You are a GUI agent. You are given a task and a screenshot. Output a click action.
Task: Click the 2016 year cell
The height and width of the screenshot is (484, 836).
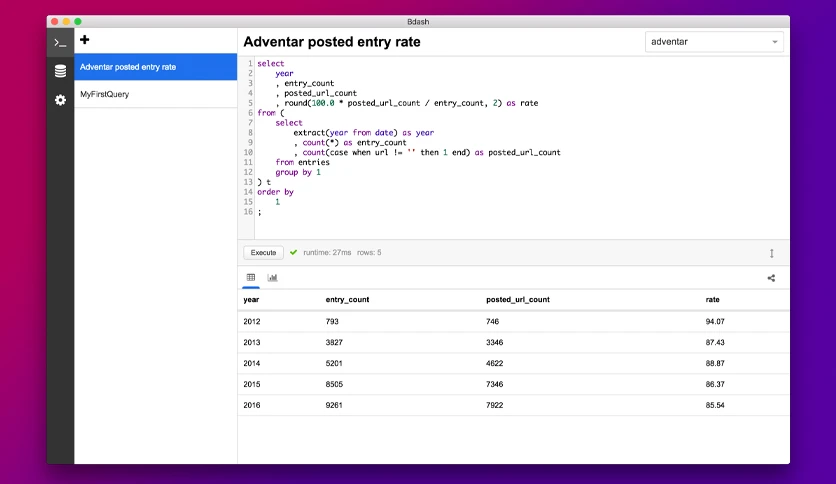252,405
